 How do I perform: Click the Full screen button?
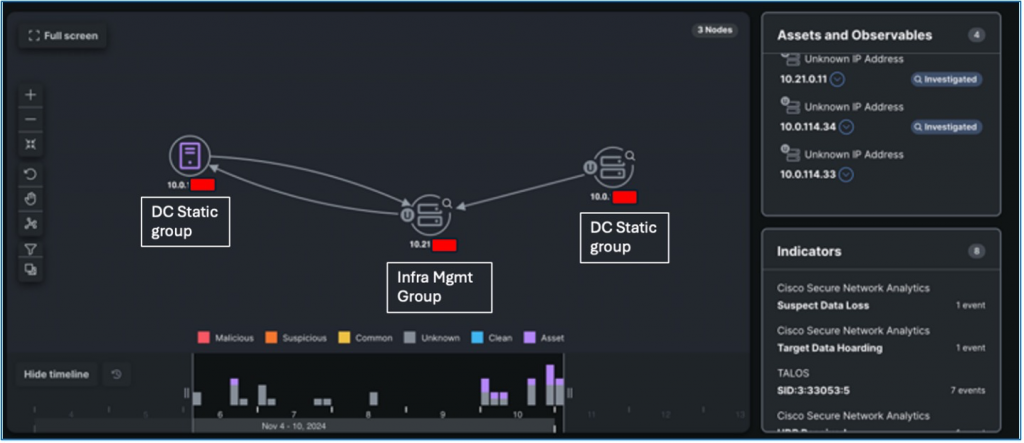click(64, 36)
